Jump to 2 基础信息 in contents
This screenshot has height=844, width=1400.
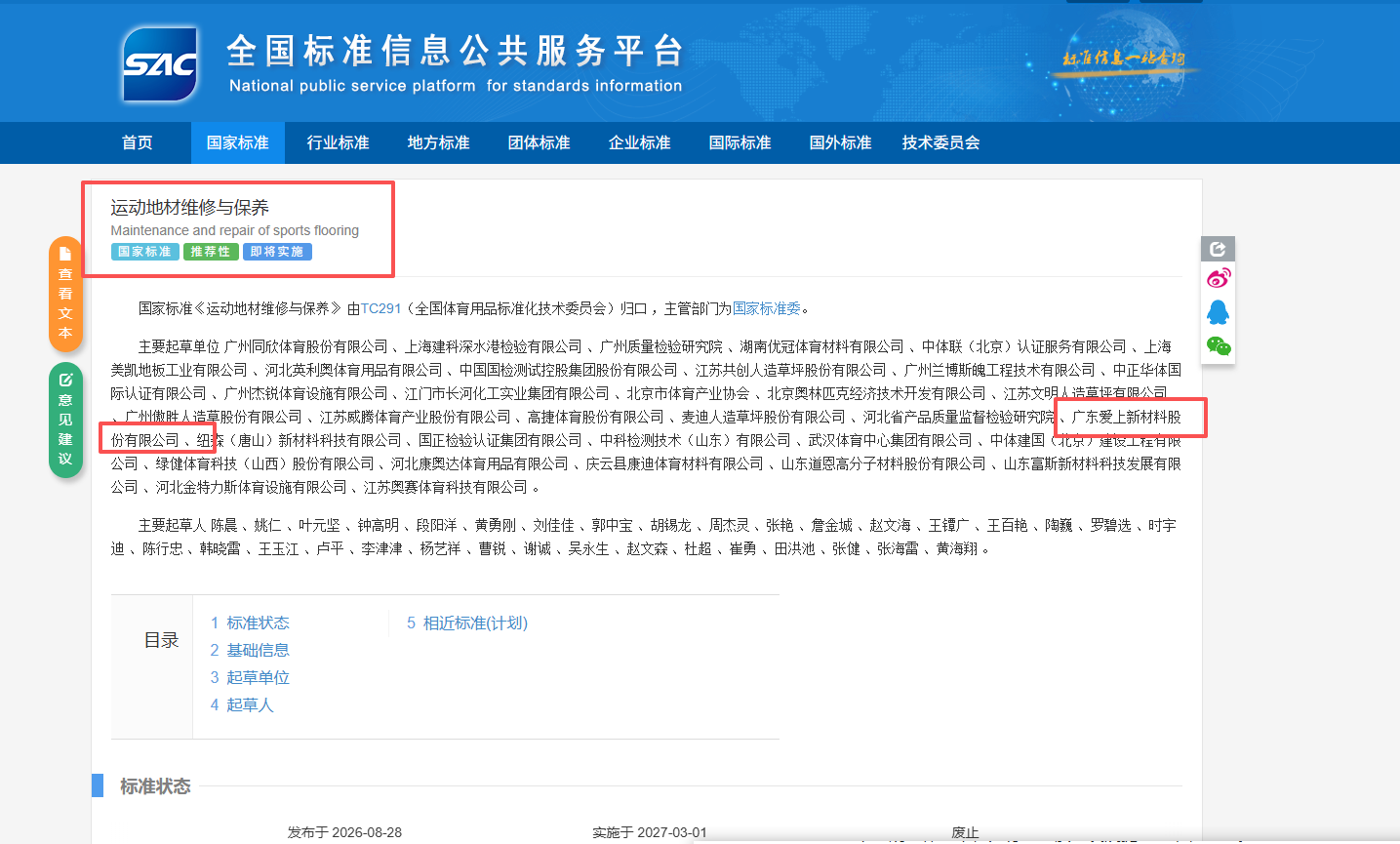250,650
